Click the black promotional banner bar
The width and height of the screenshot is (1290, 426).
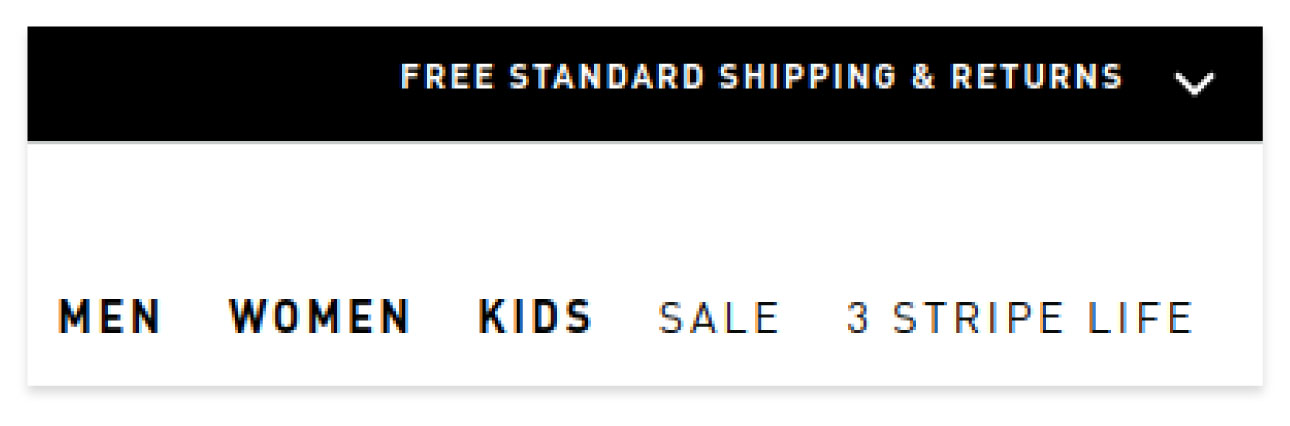pyautogui.click(x=645, y=84)
